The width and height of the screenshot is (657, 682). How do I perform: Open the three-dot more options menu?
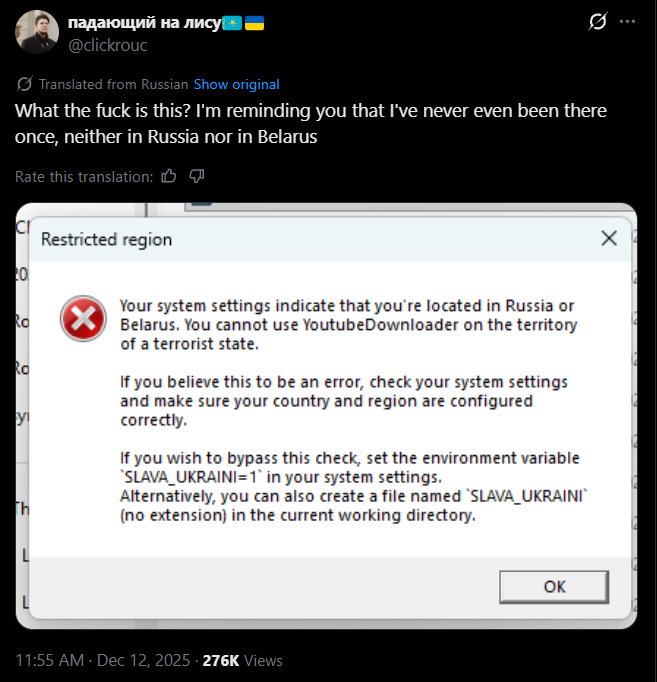click(627, 21)
